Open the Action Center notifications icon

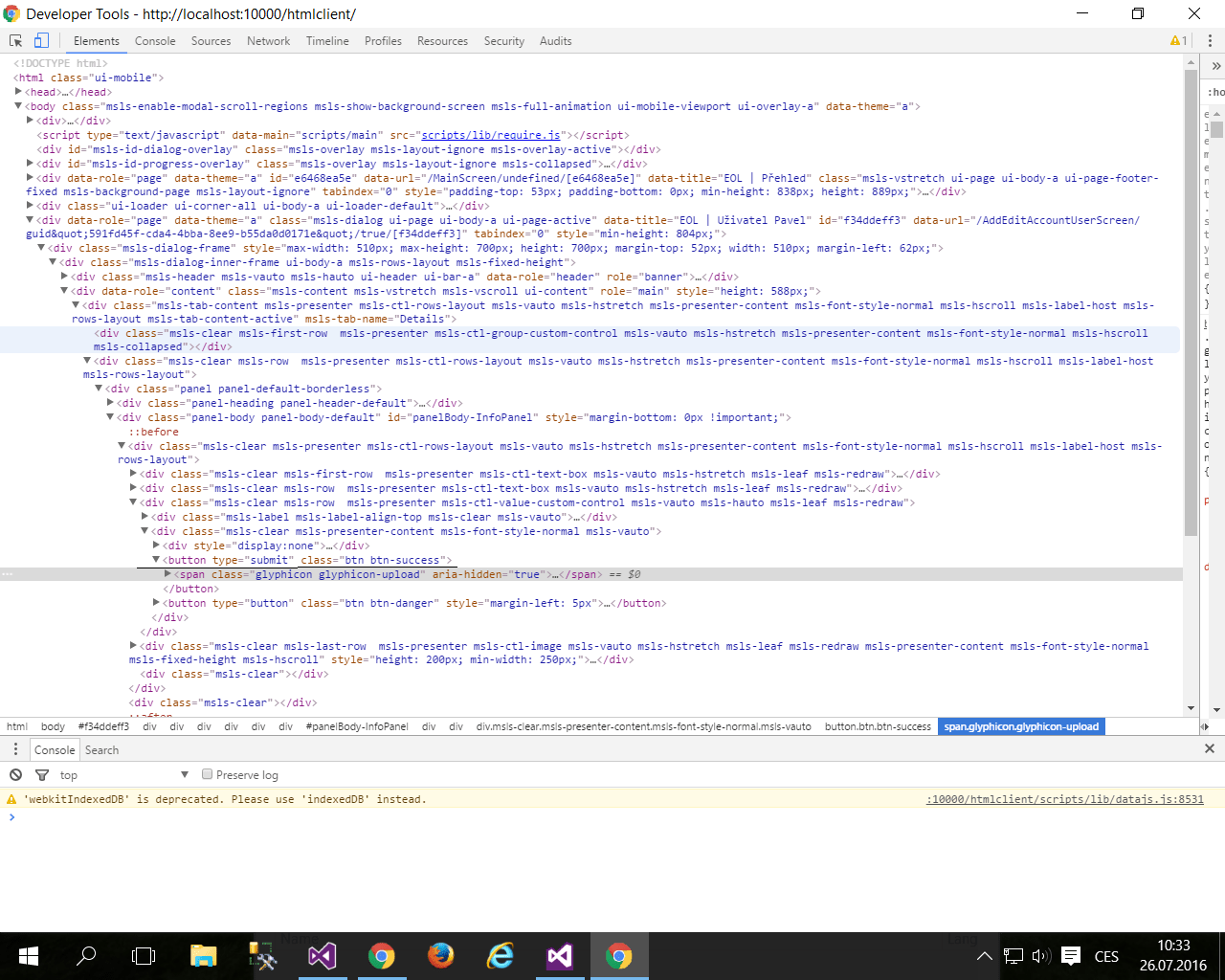click(1072, 956)
